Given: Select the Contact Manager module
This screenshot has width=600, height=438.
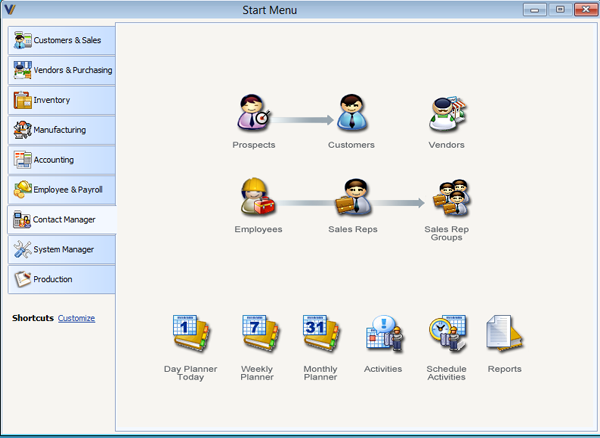Looking at the screenshot, I should [62, 220].
